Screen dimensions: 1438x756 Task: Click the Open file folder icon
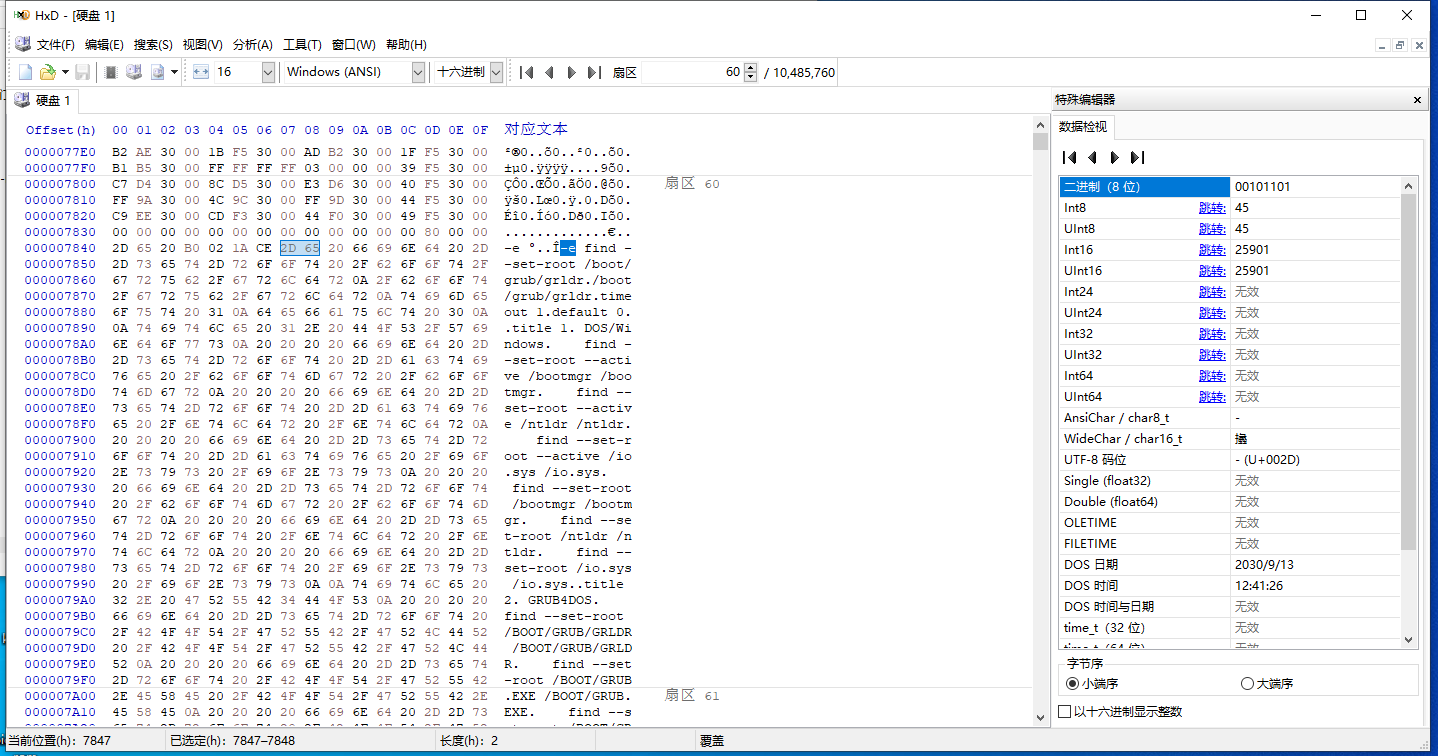[47, 72]
